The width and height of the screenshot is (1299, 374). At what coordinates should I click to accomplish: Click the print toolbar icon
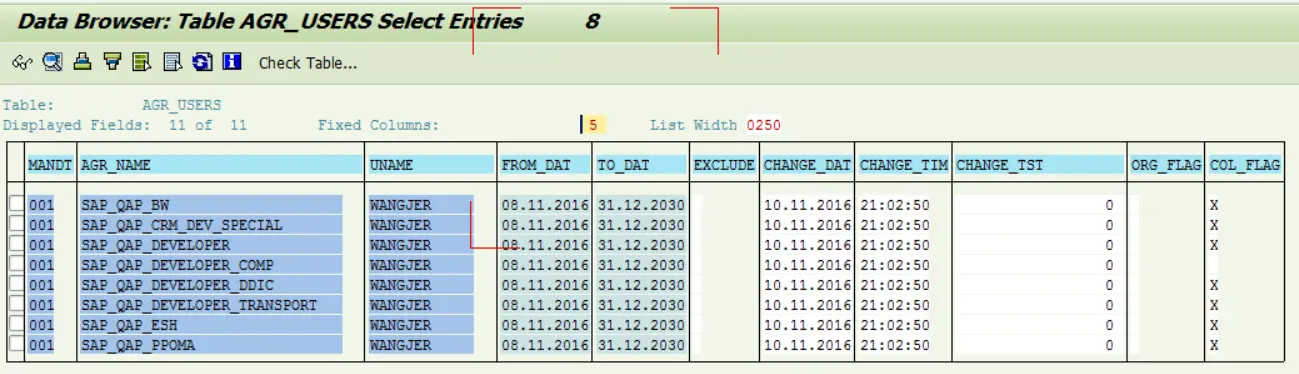[x=83, y=62]
